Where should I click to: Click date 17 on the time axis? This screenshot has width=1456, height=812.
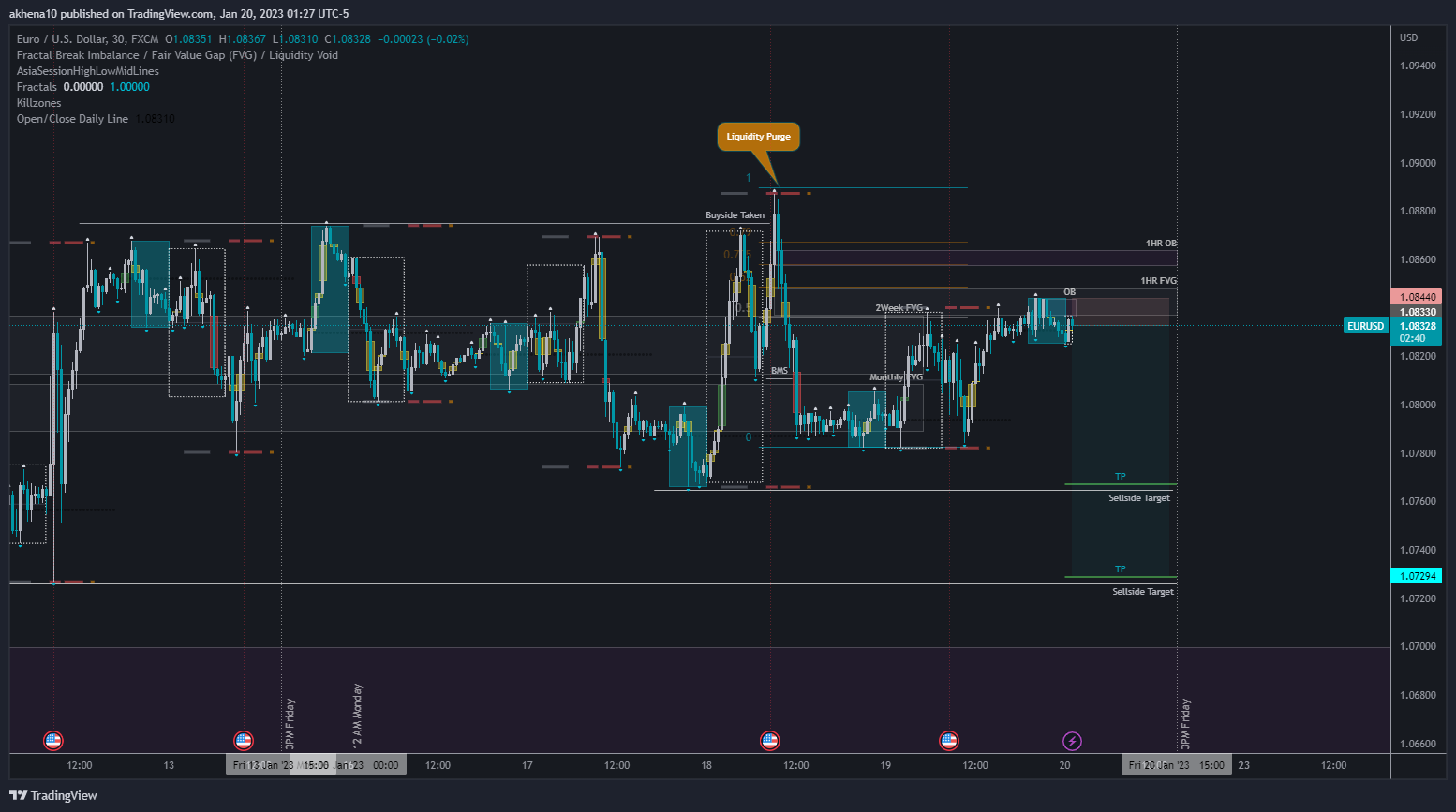(527, 765)
